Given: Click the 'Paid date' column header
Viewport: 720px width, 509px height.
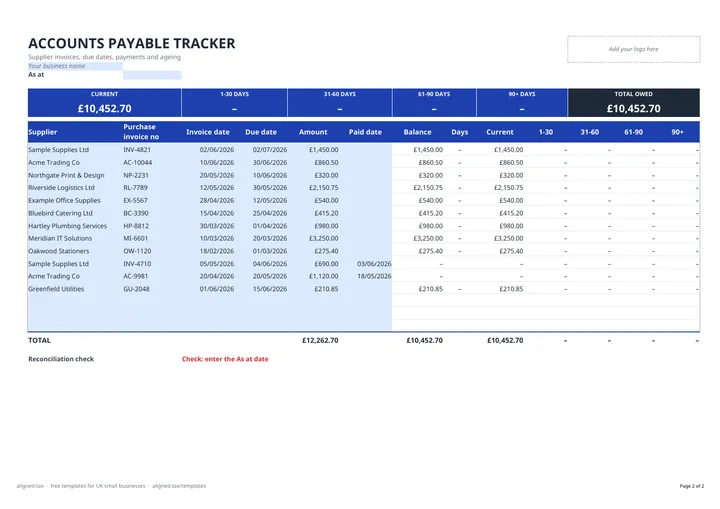Looking at the screenshot, I should (365, 132).
